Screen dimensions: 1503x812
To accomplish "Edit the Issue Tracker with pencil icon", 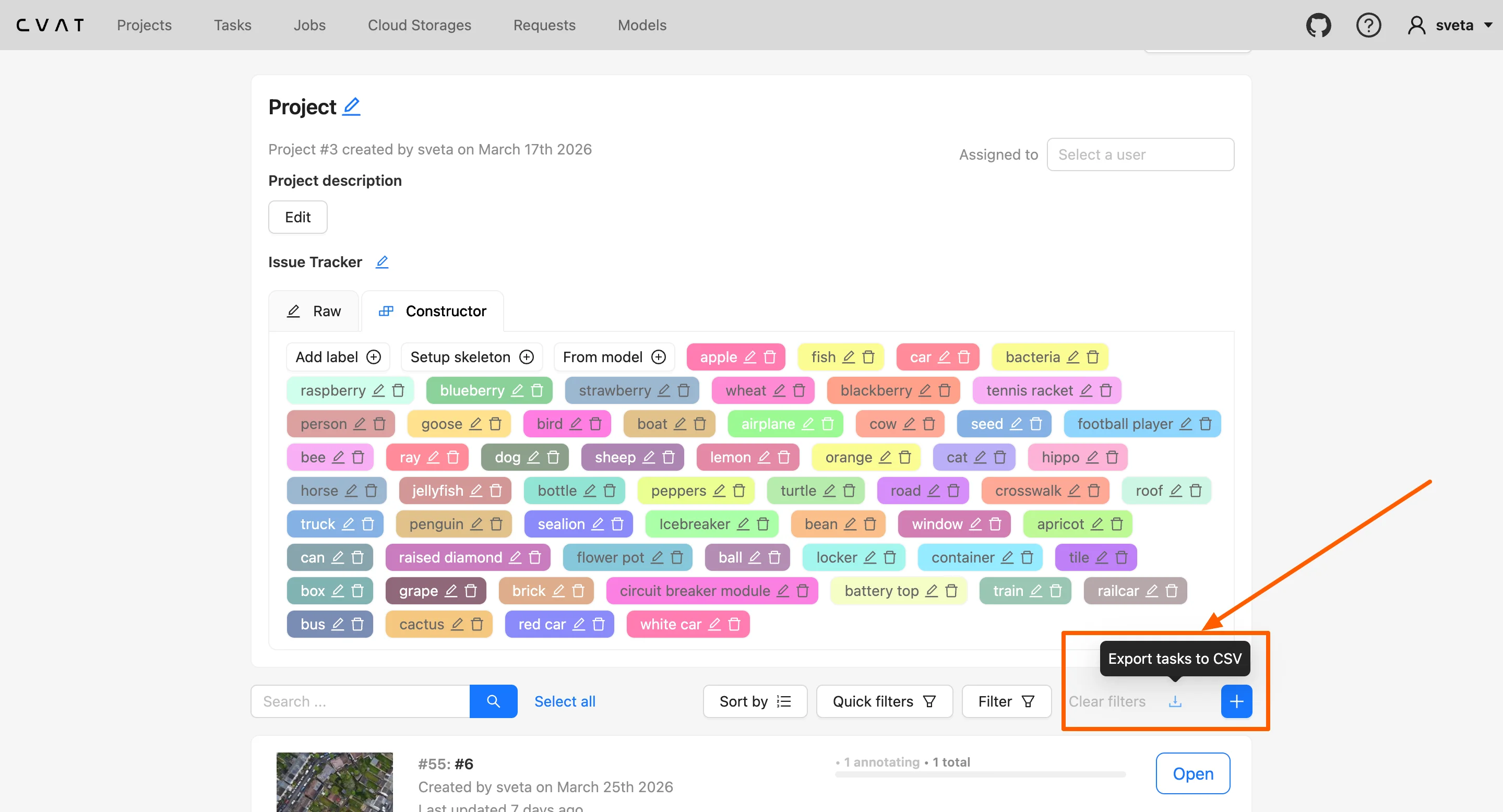I will click(381, 262).
